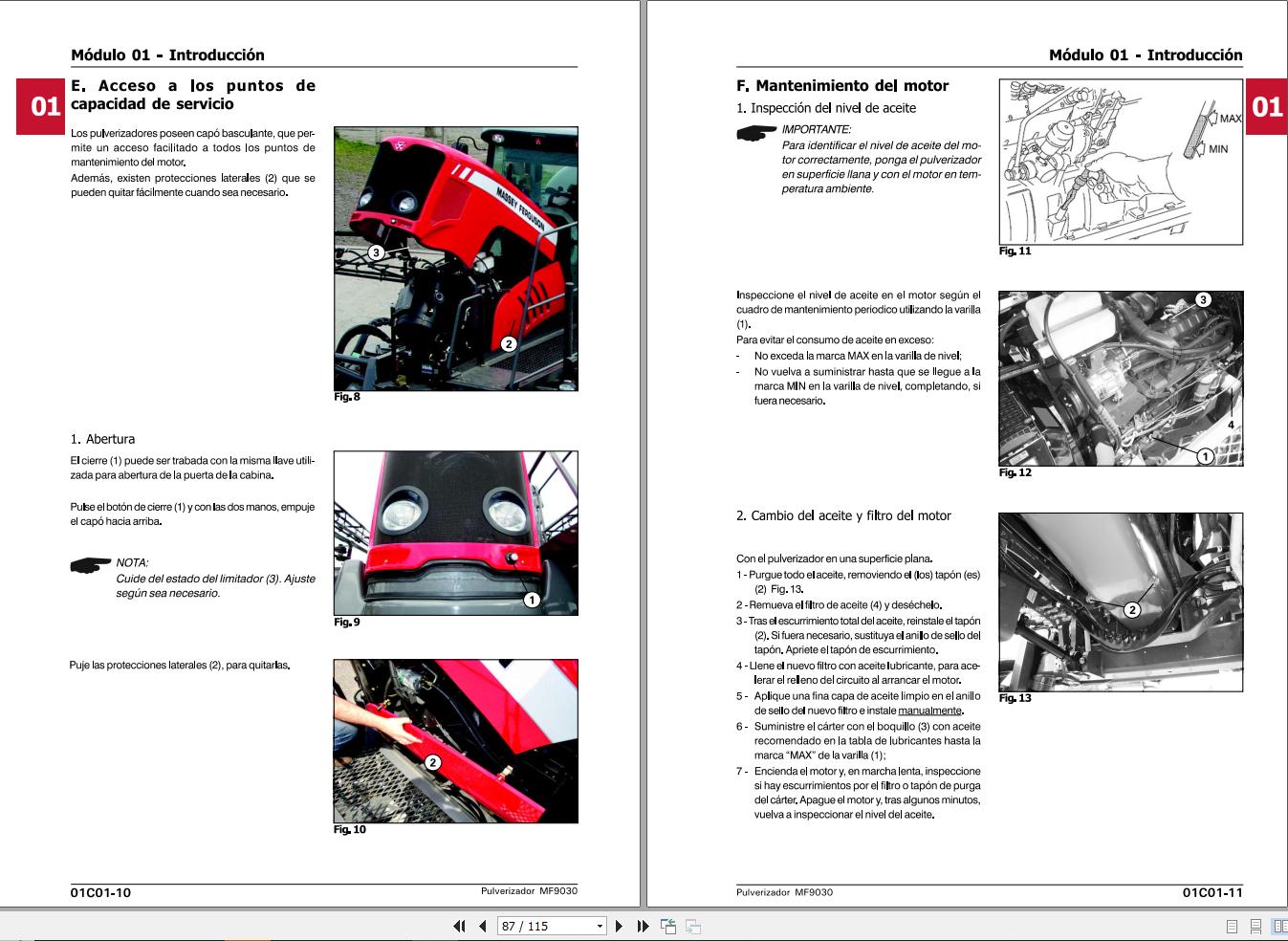This screenshot has height=941, width=1288.
Task: Go to the previous page
Action: [x=483, y=926]
